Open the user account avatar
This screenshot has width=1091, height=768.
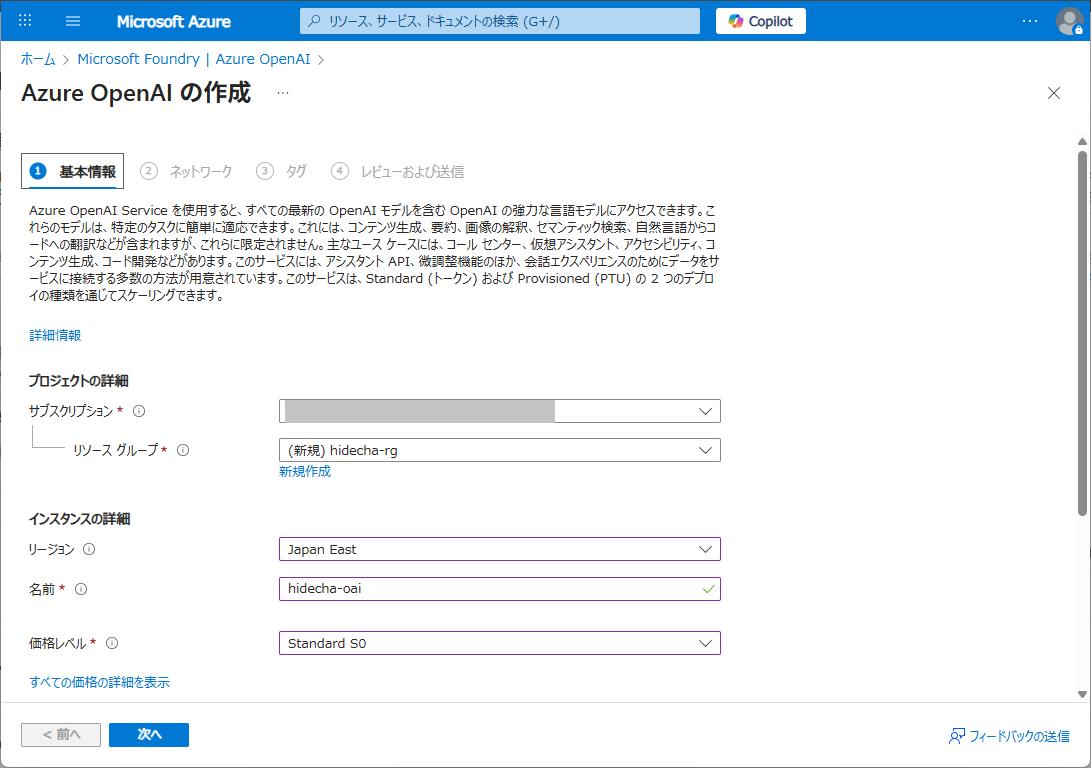click(x=1069, y=21)
